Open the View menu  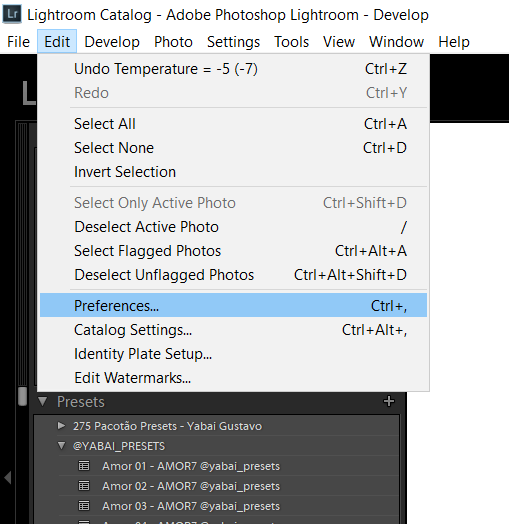tap(339, 42)
